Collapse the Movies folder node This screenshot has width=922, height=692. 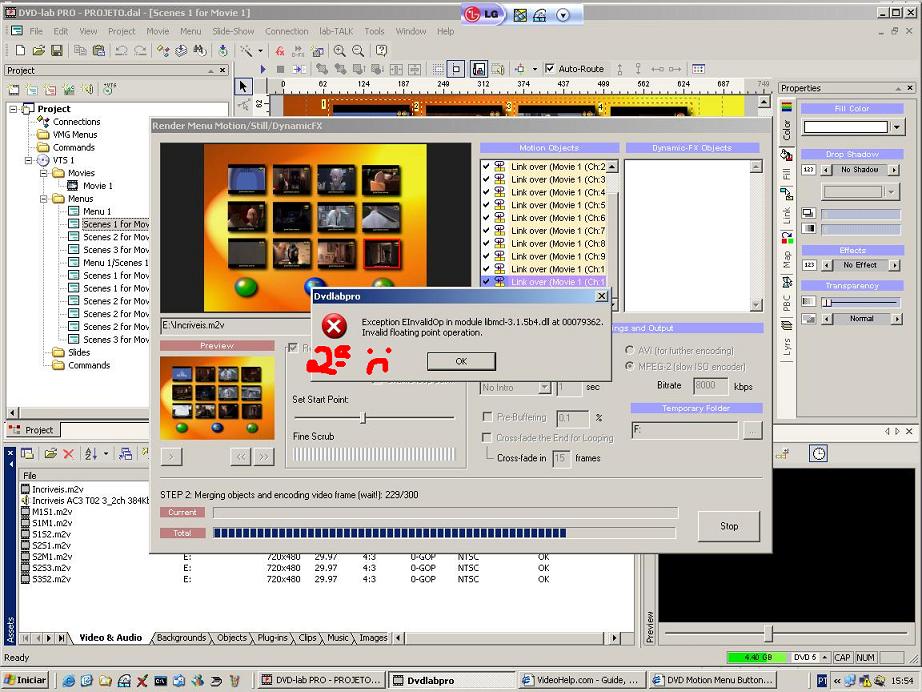44,173
